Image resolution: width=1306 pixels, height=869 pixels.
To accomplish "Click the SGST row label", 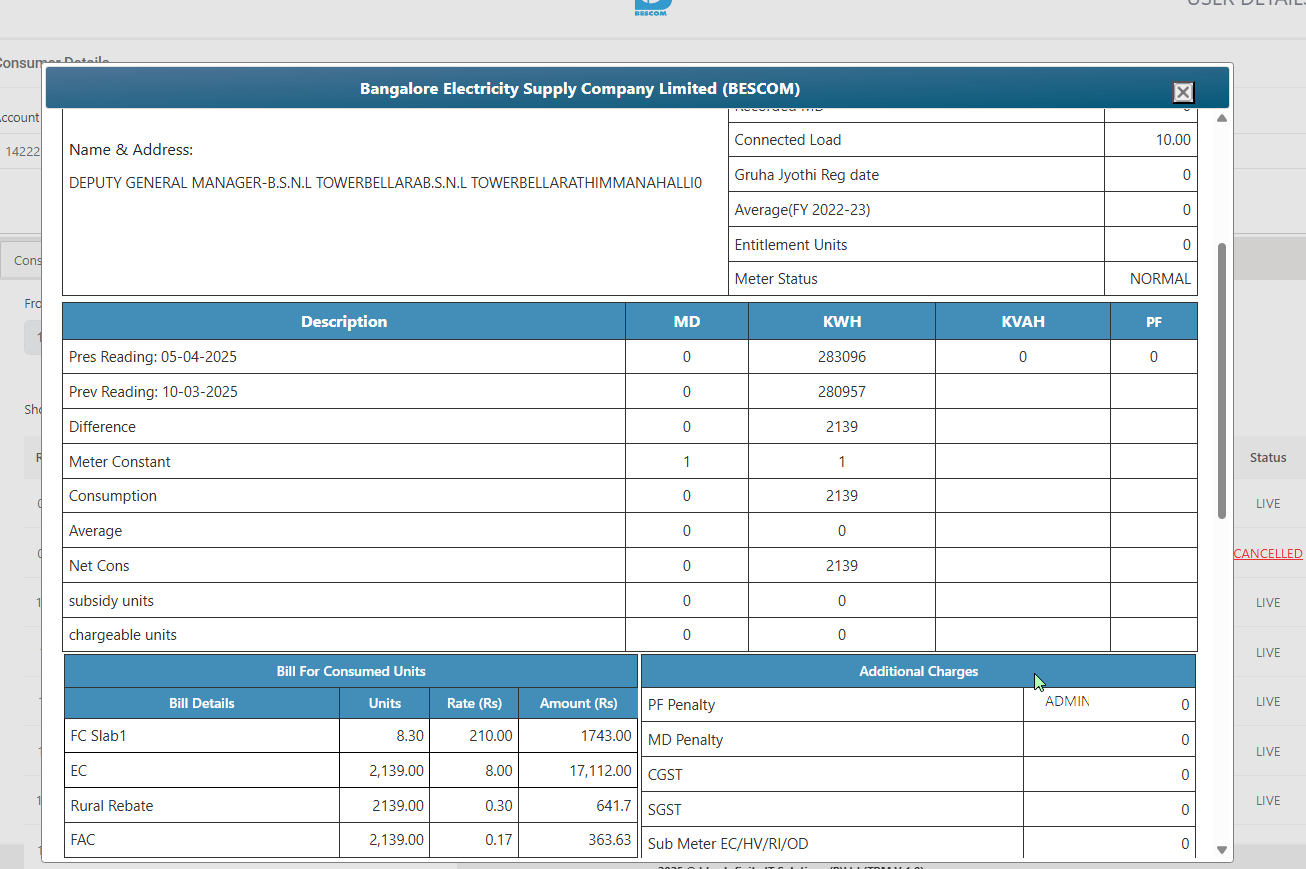I will tap(666, 810).
